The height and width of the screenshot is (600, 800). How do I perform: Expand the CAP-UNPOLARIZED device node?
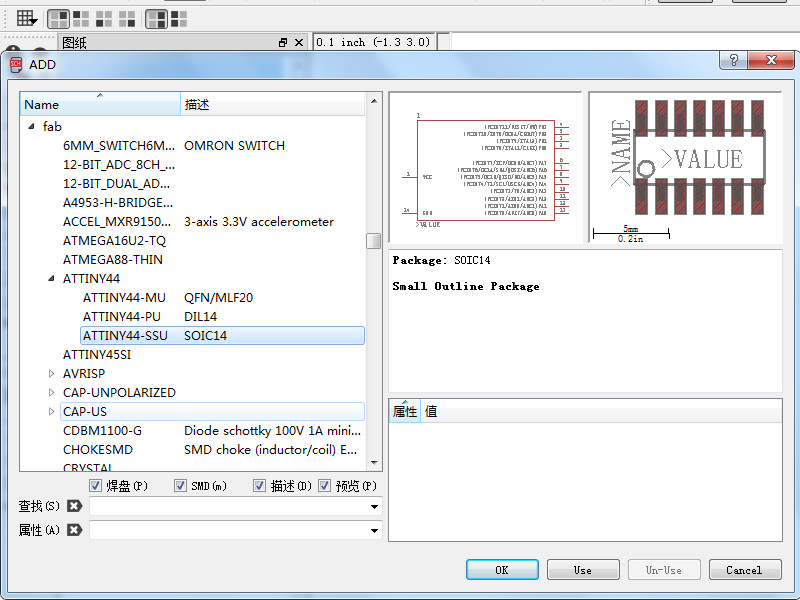click(x=52, y=392)
